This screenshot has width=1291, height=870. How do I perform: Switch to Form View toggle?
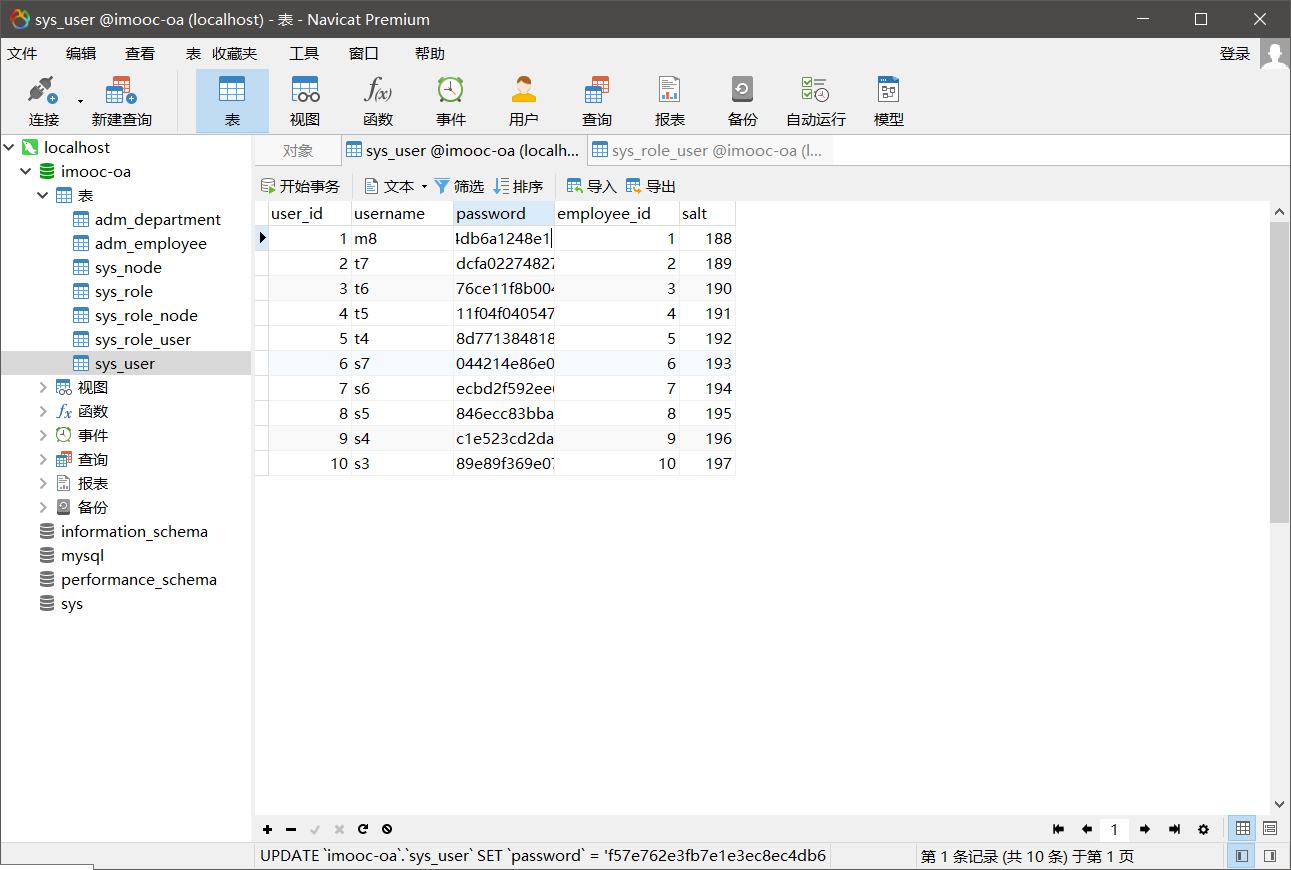1269,829
